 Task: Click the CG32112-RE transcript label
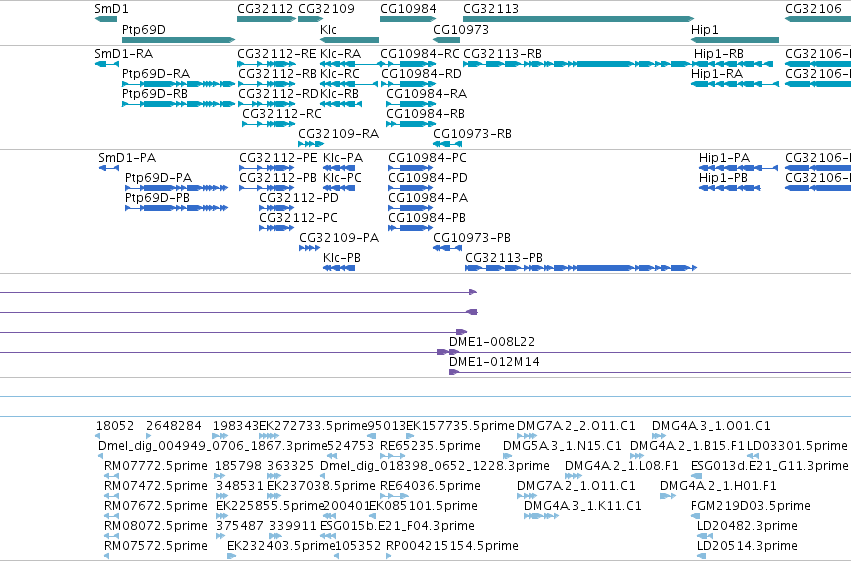277,54
